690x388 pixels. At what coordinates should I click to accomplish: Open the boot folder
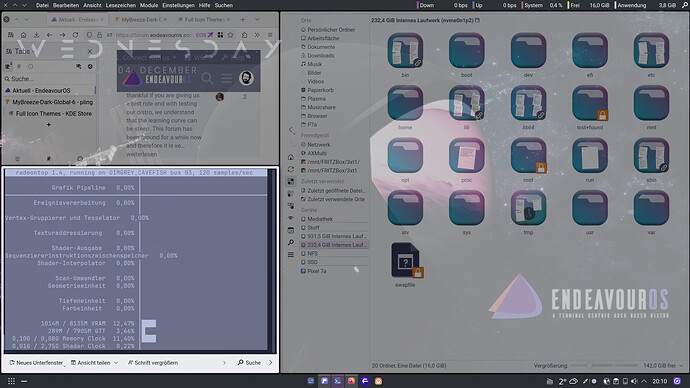[466, 51]
